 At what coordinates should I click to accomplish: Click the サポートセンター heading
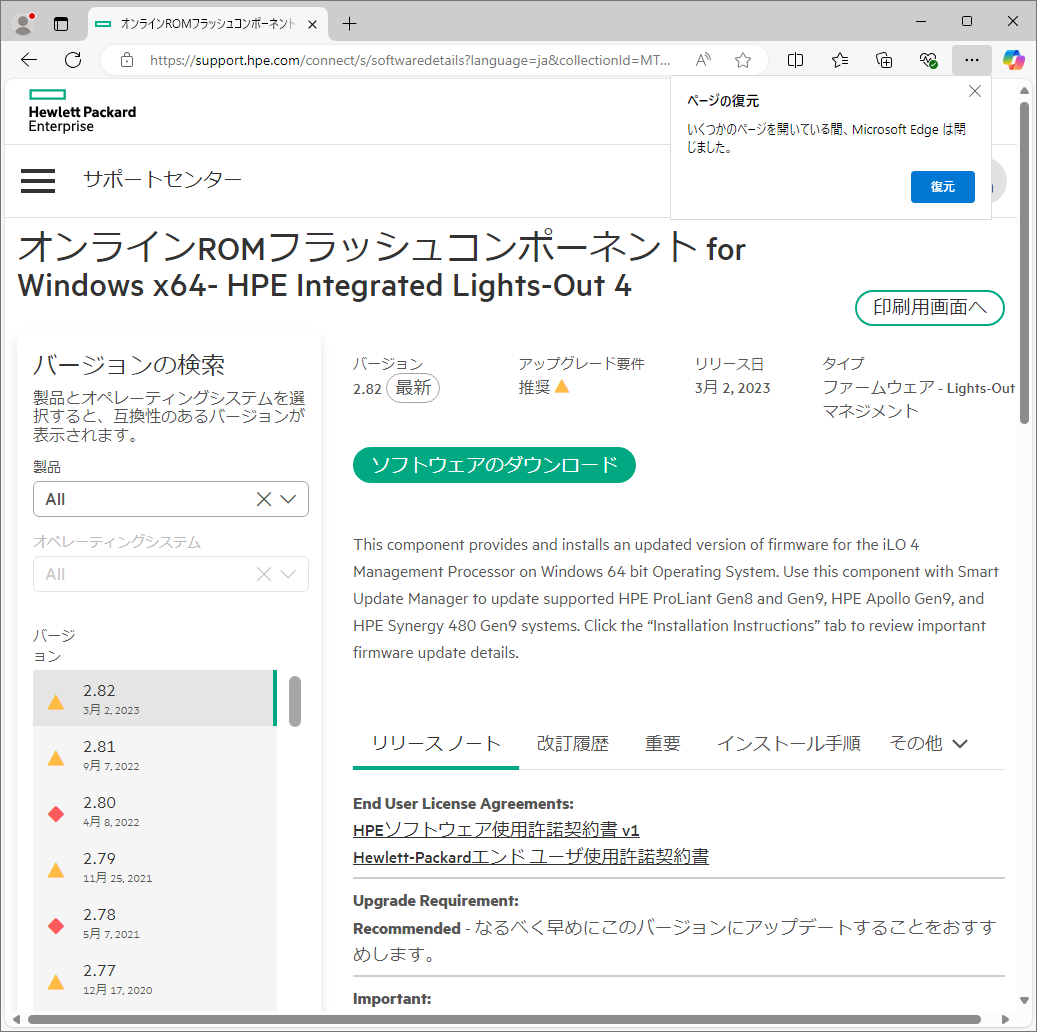162,179
